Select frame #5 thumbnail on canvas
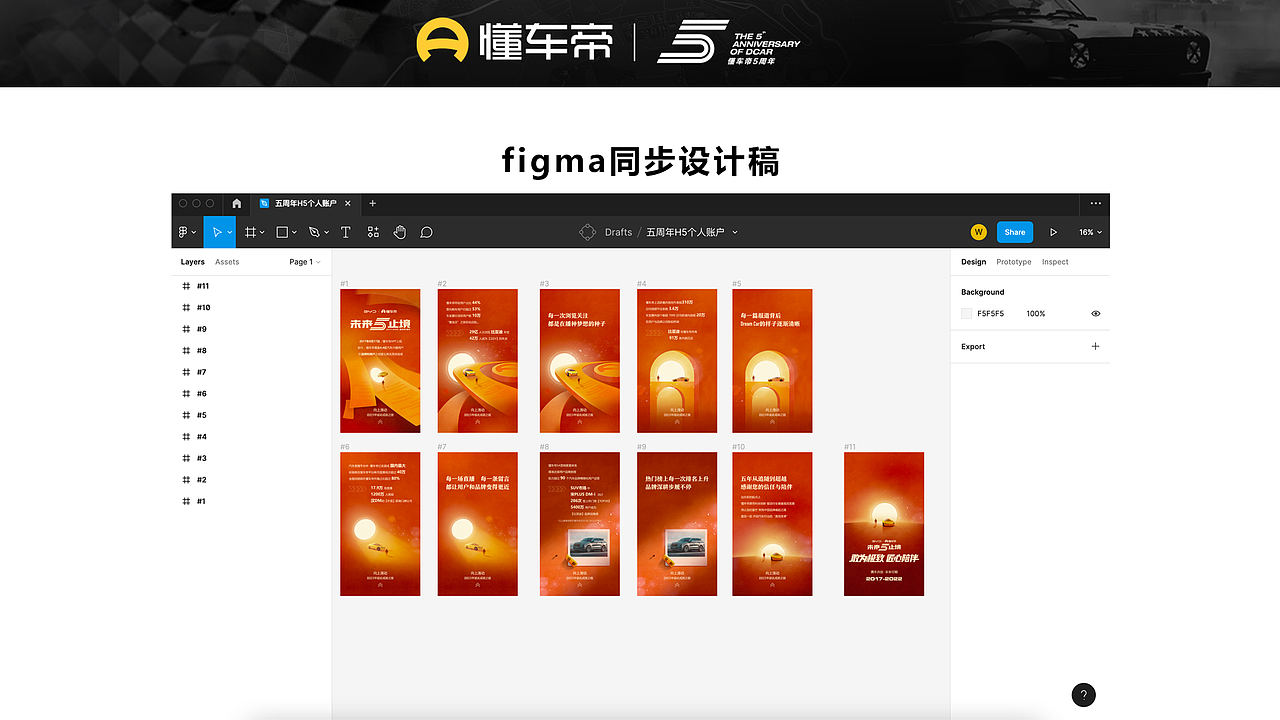Viewport: 1280px width, 720px height. pyautogui.click(x=772, y=361)
